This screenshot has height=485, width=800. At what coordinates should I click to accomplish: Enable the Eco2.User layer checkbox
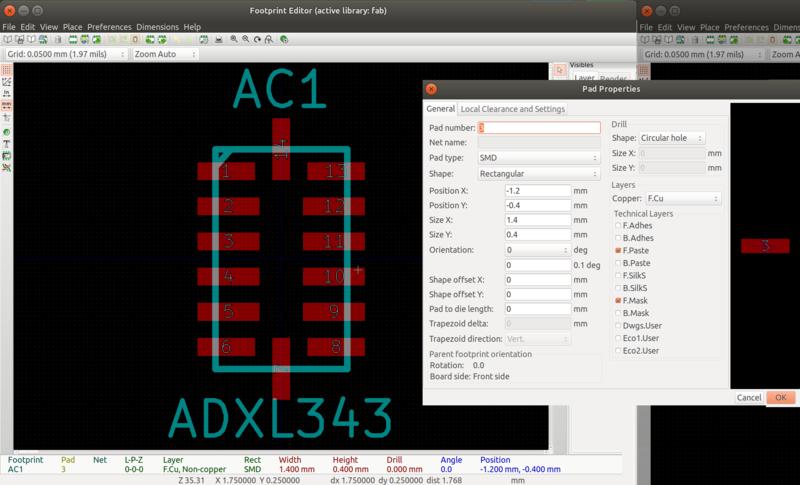(x=618, y=350)
